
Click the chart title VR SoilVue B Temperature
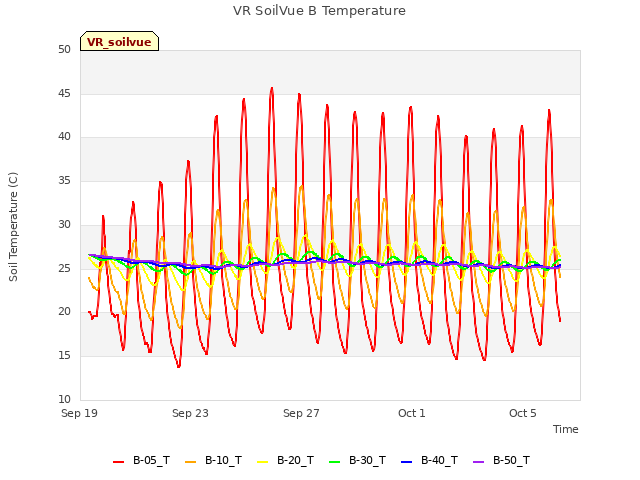click(x=319, y=11)
